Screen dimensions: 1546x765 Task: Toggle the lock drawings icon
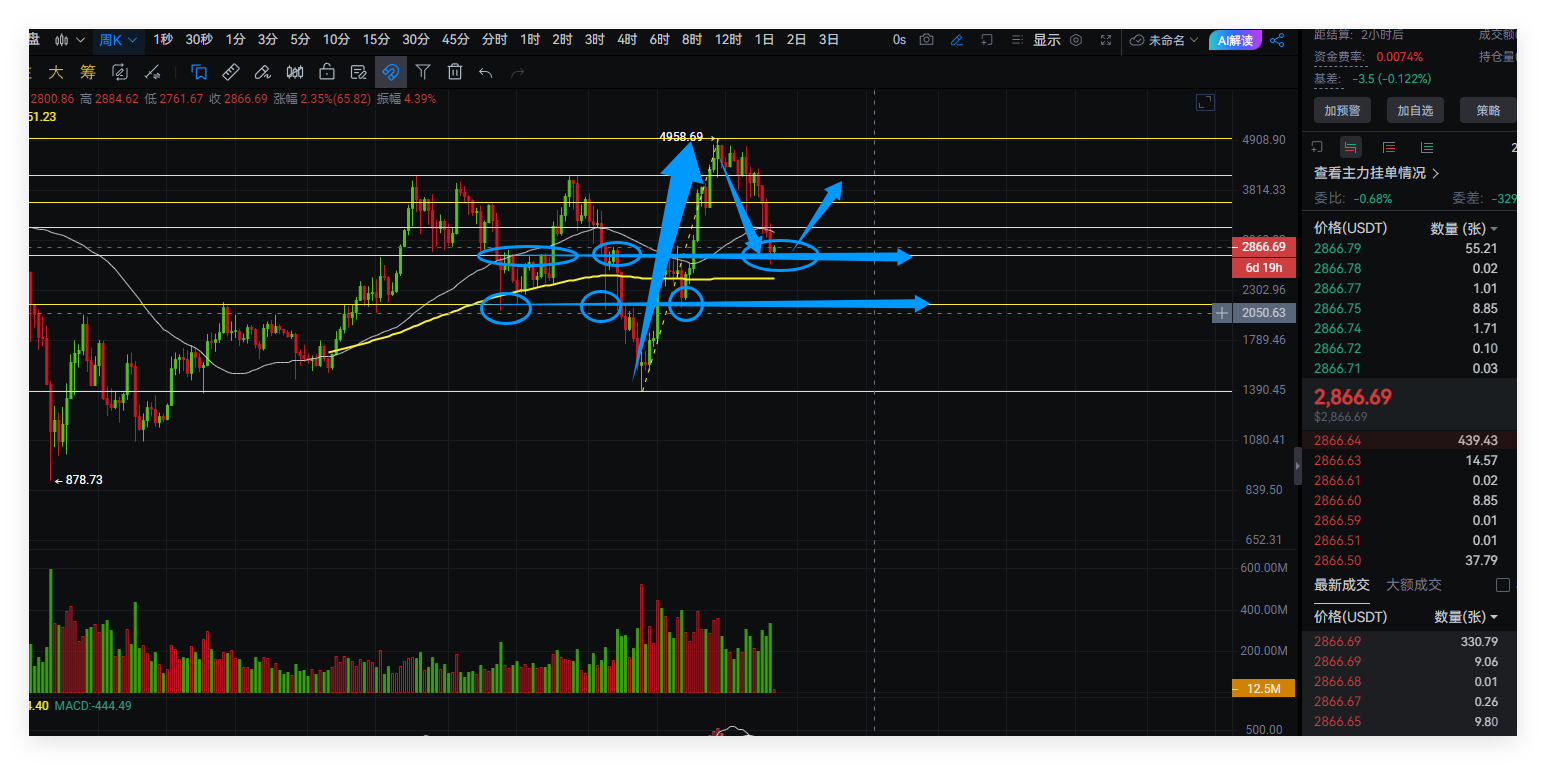point(327,72)
